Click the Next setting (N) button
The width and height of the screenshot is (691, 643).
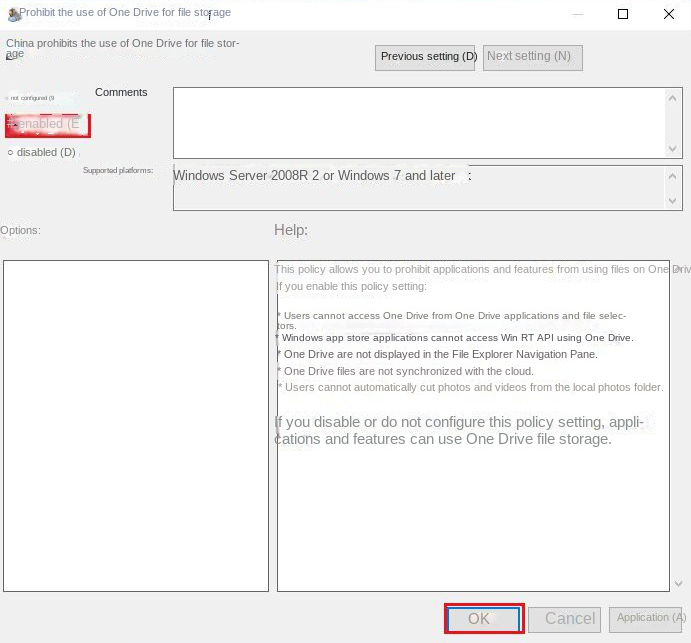532,57
